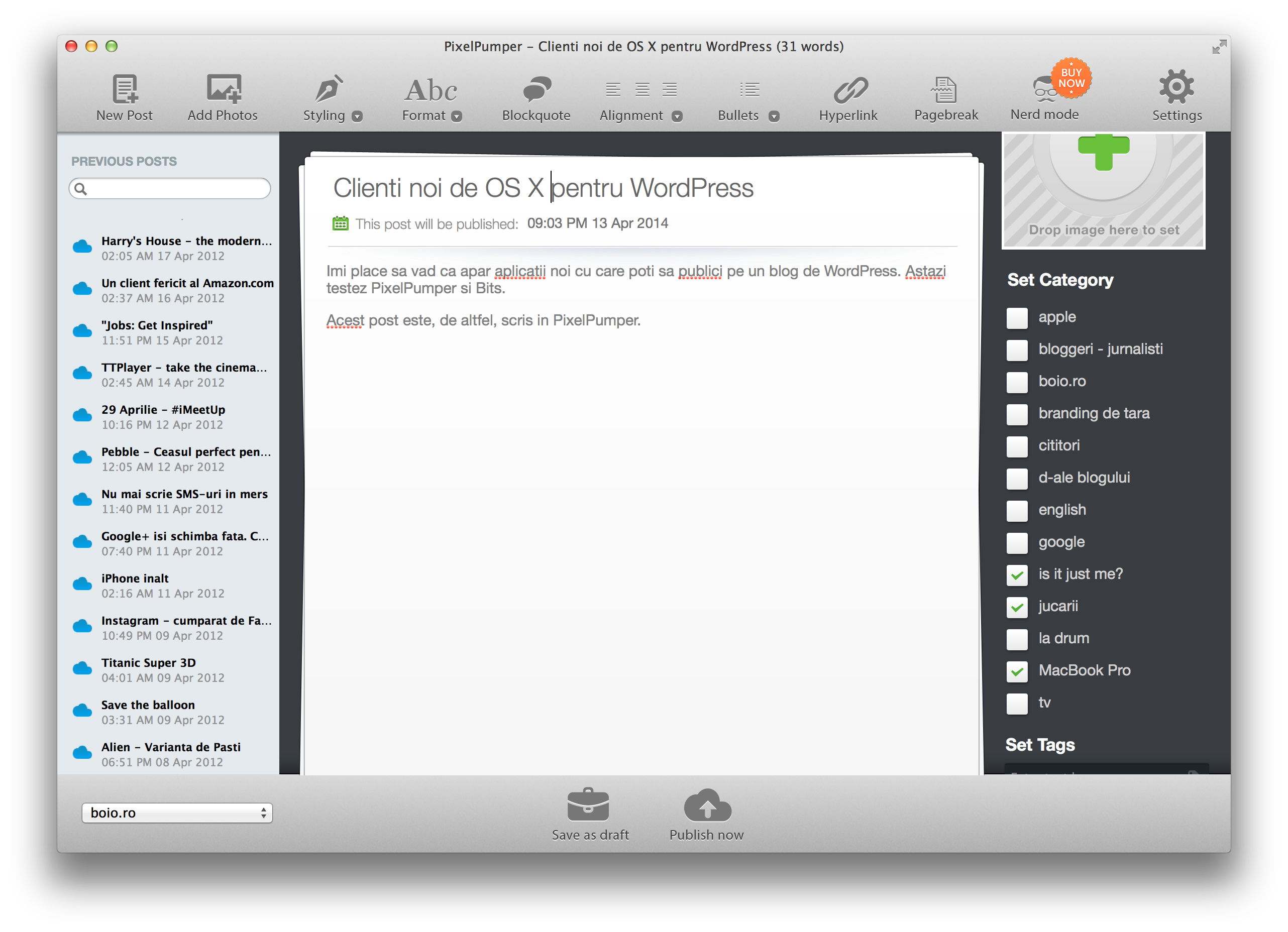Select center alignment icon

(x=641, y=89)
